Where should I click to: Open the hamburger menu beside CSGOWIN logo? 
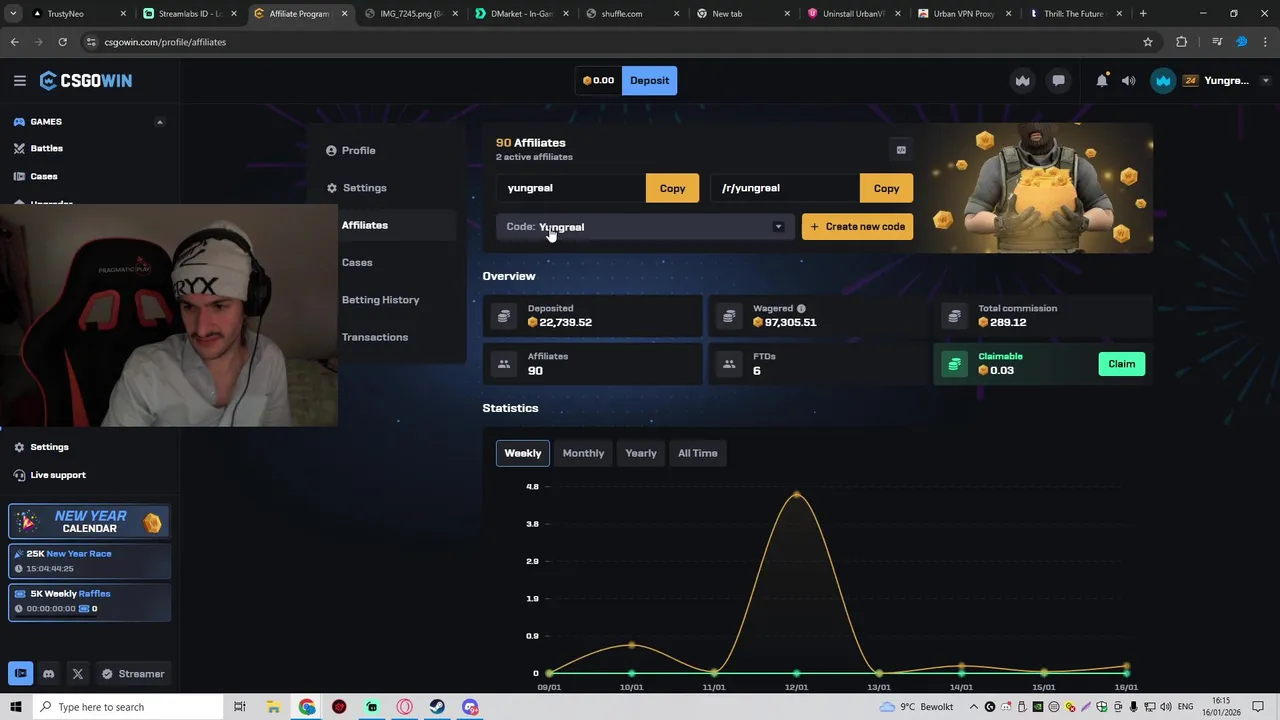click(19, 81)
